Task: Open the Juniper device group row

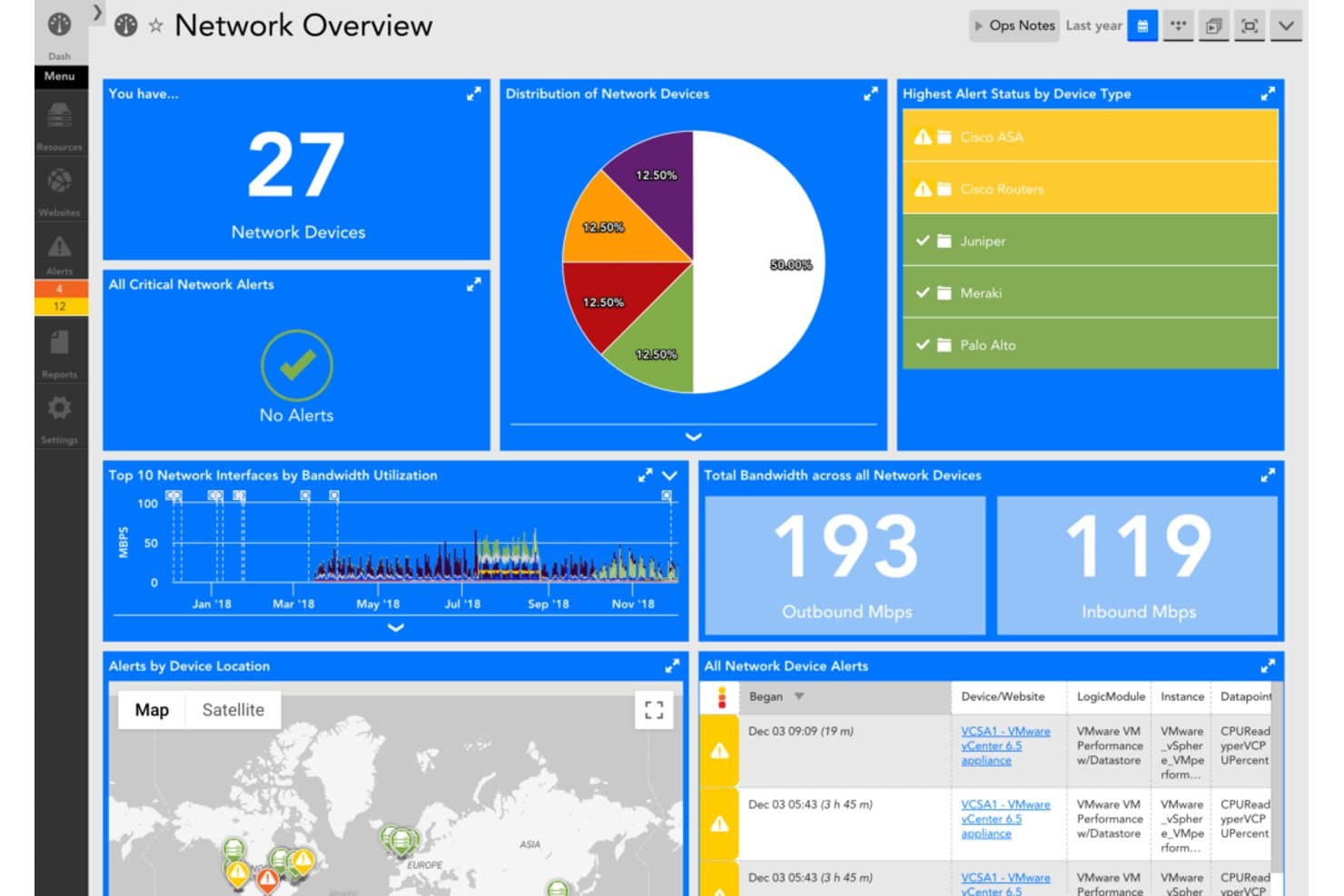Action: tap(1090, 241)
